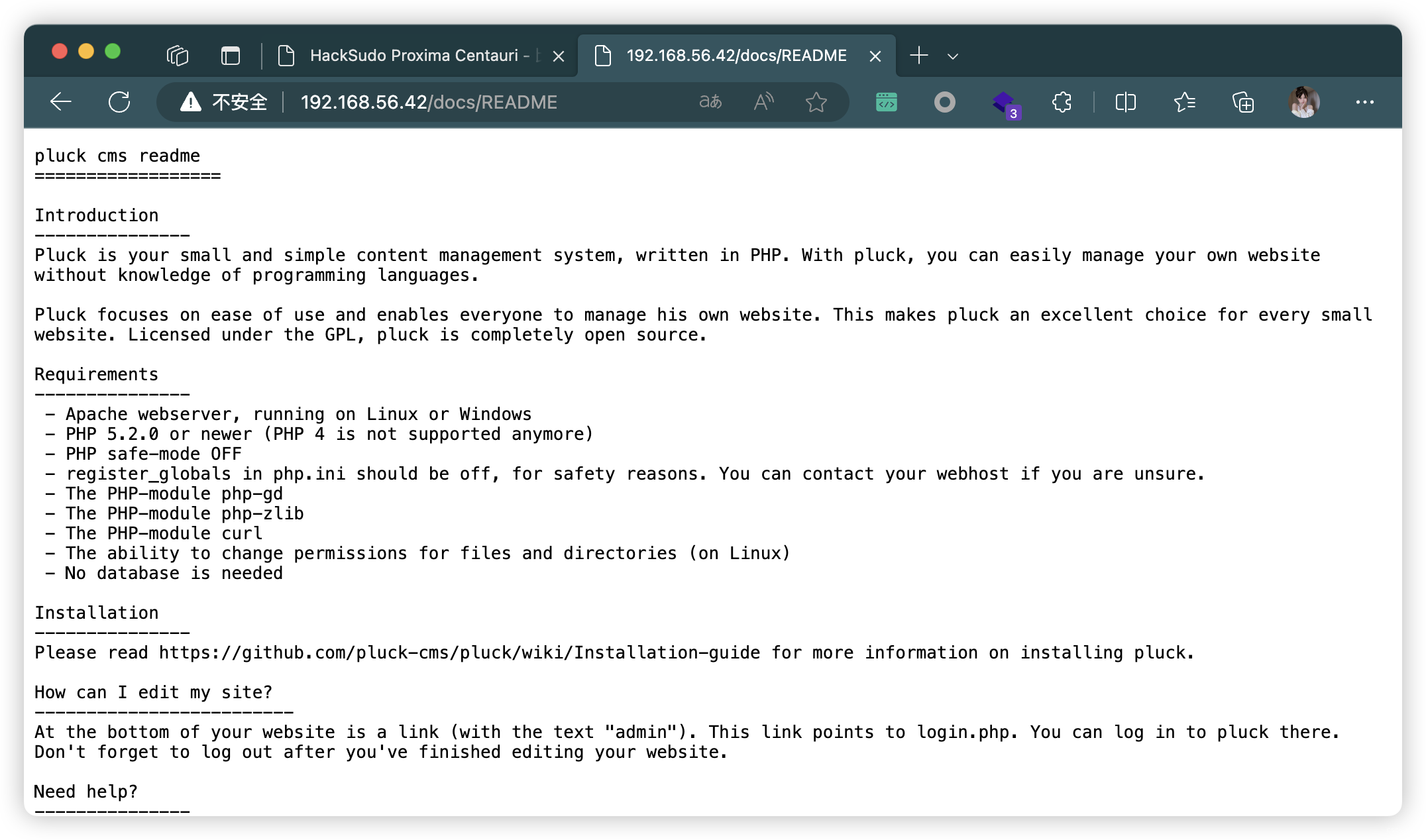The height and width of the screenshot is (840, 1426).
Task: Open the translate page icon
Action: [710, 102]
